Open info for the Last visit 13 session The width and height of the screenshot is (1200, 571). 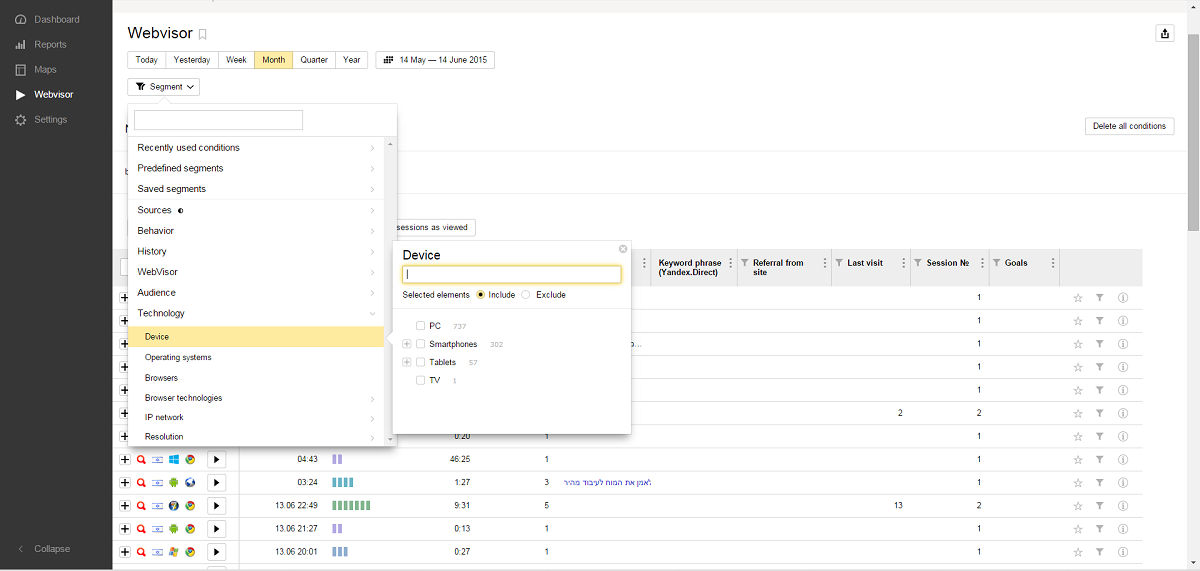[1123, 506]
